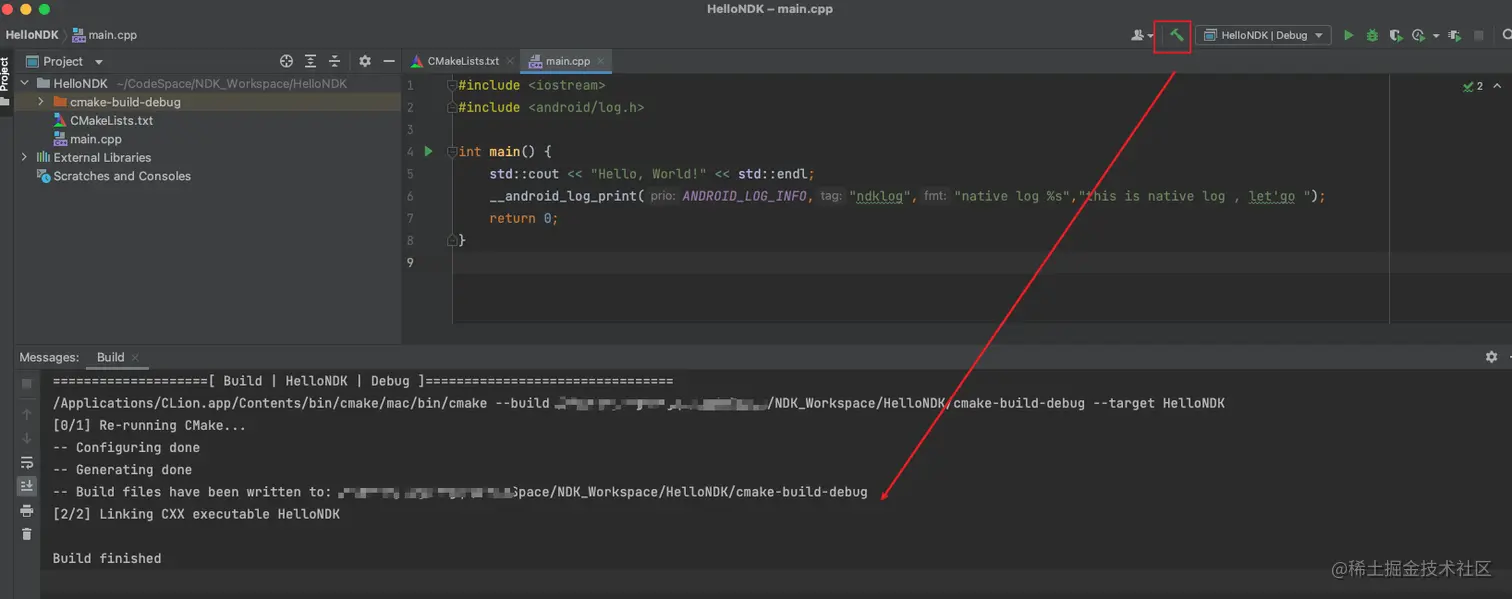The height and width of the screenshot is (599, 1512).
Task: Hide the Project panel with the minus icon
Action: point(389,61)
